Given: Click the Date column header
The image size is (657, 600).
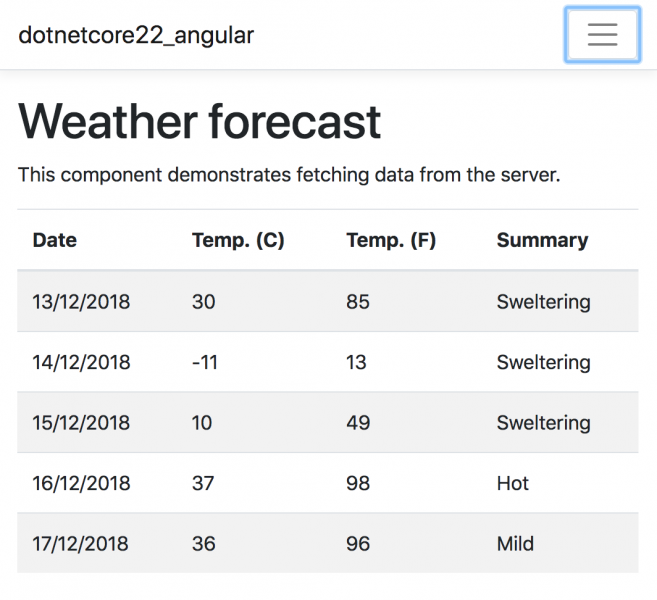Looking at the screenshot, I should click(x=55, y=240).
